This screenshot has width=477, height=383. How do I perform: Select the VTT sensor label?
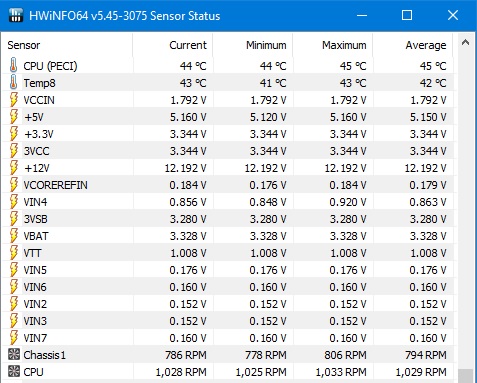32,253
